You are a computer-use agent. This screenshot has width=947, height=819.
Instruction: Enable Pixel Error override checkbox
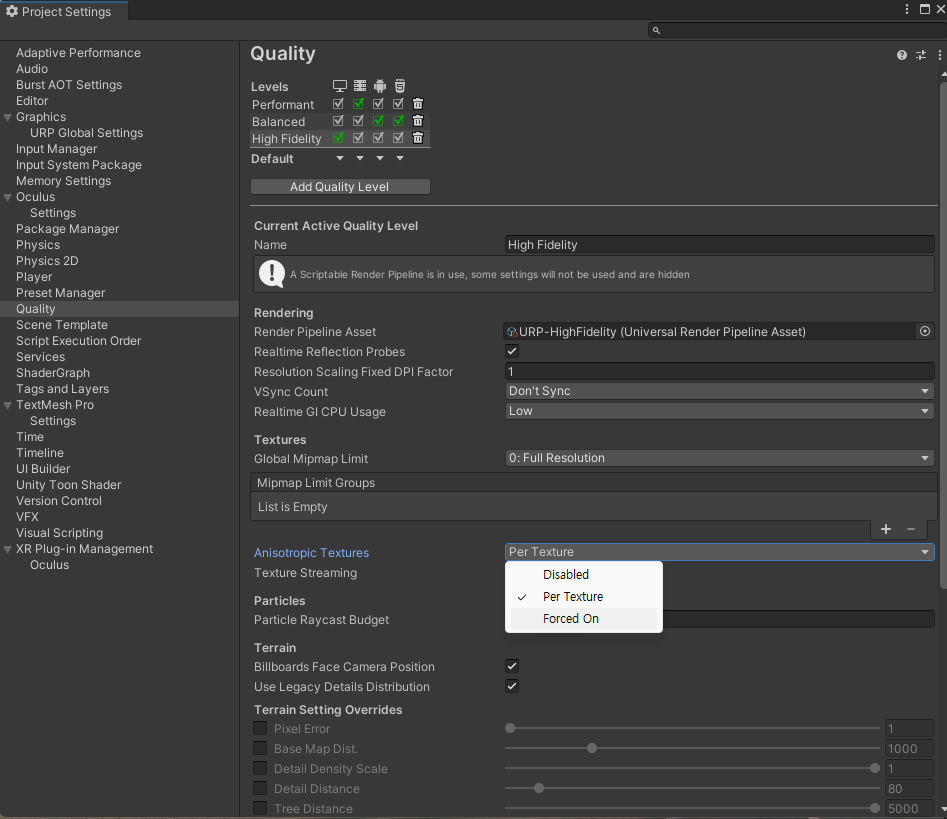(x=260, y=728)
